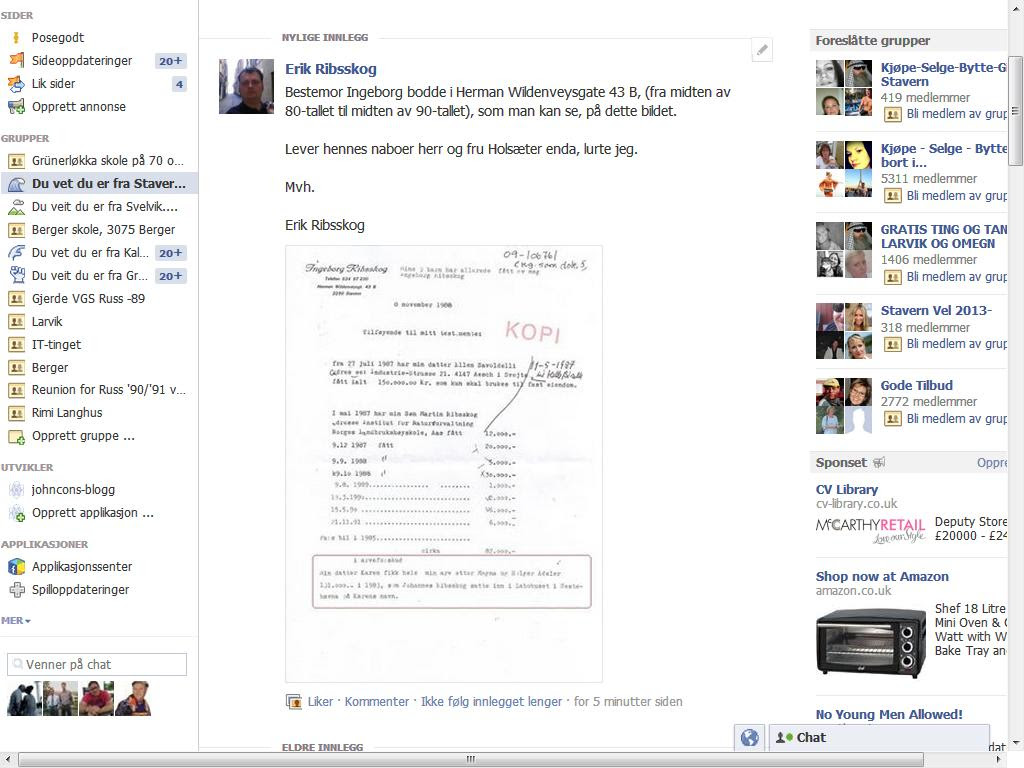Open the globe notifications icon near Chat
The height and width of the screenshot is (768, 1024).
point(750,738)
